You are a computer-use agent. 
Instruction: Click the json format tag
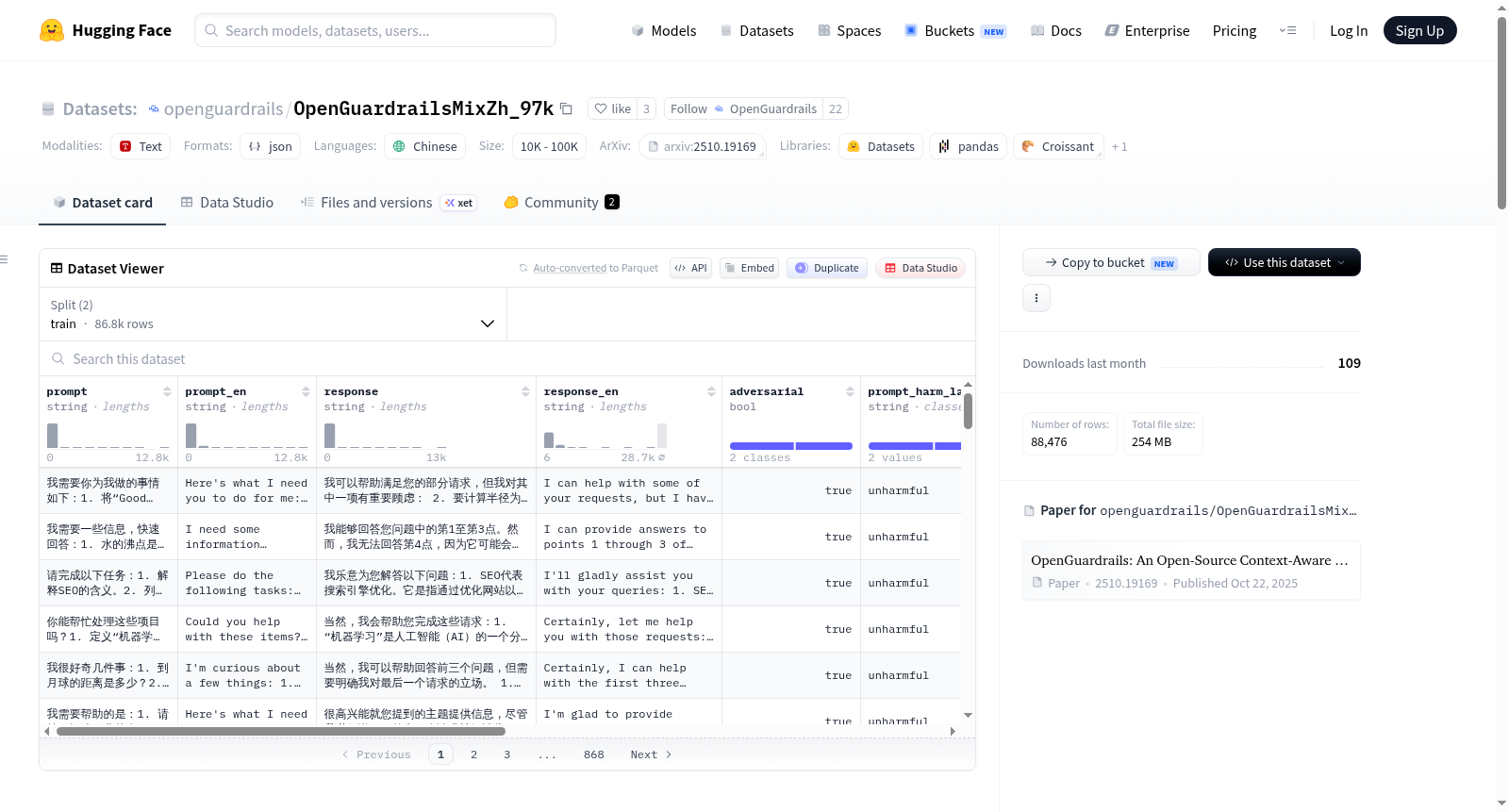(271, 146)
